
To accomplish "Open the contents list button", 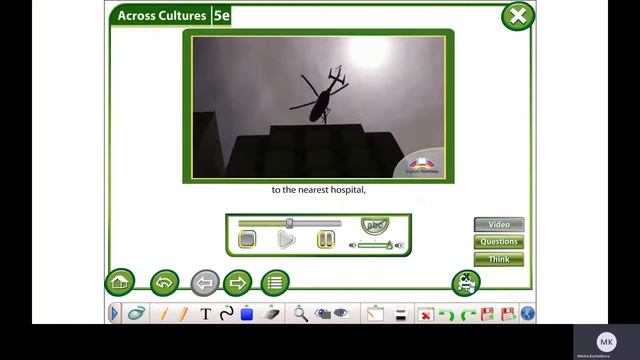I will tap(275, 282).
